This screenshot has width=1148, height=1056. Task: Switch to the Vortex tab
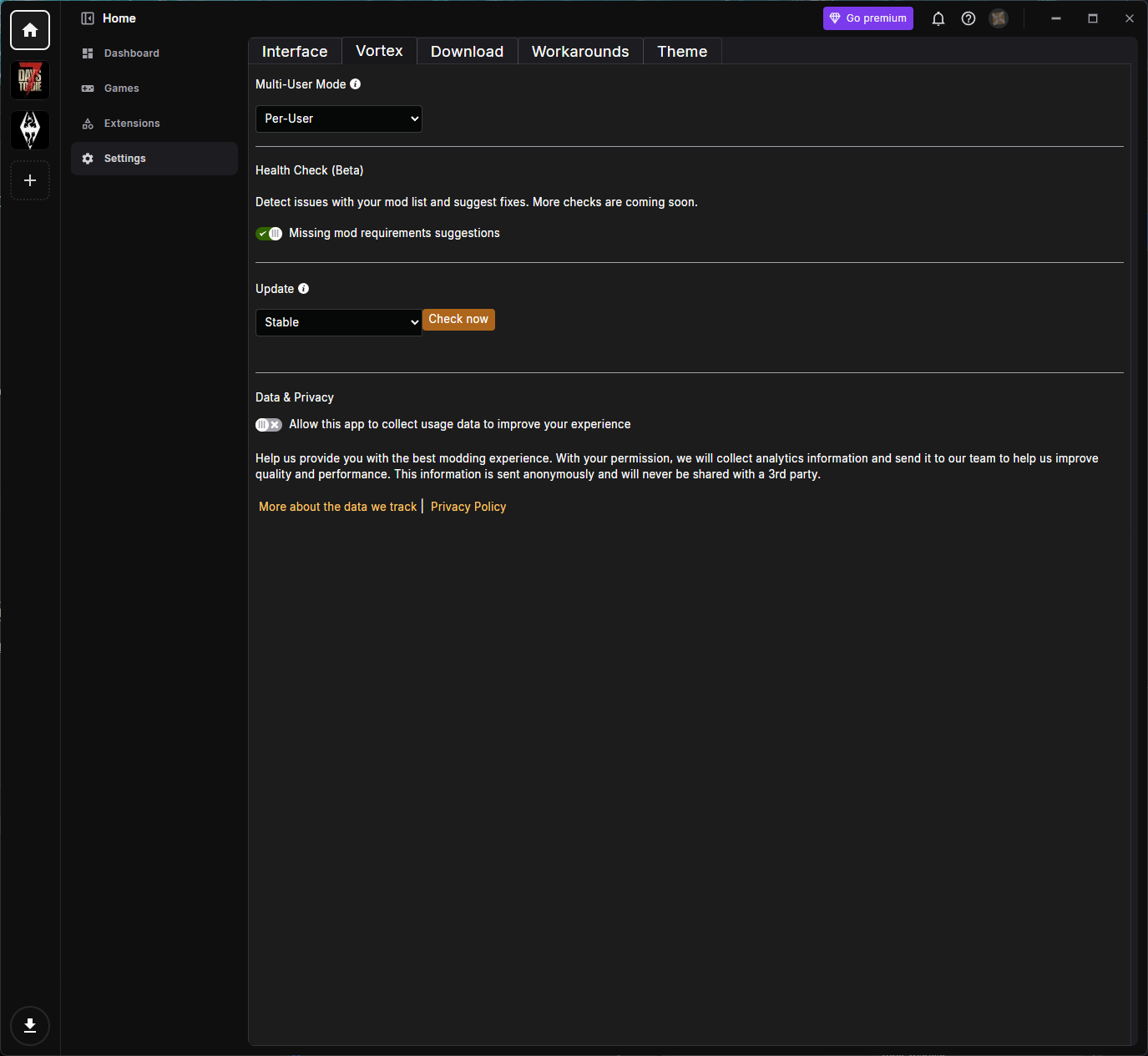pos(379,51)
